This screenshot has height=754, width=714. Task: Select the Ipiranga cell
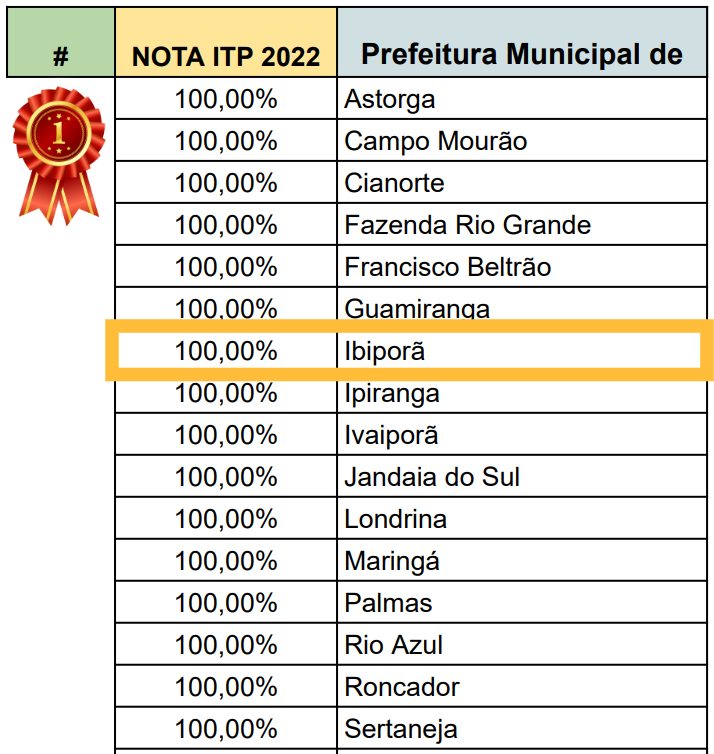point(522,394)
